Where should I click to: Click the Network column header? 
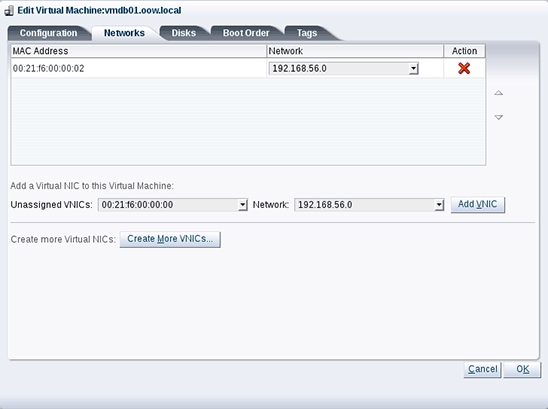tap(355, 51)
